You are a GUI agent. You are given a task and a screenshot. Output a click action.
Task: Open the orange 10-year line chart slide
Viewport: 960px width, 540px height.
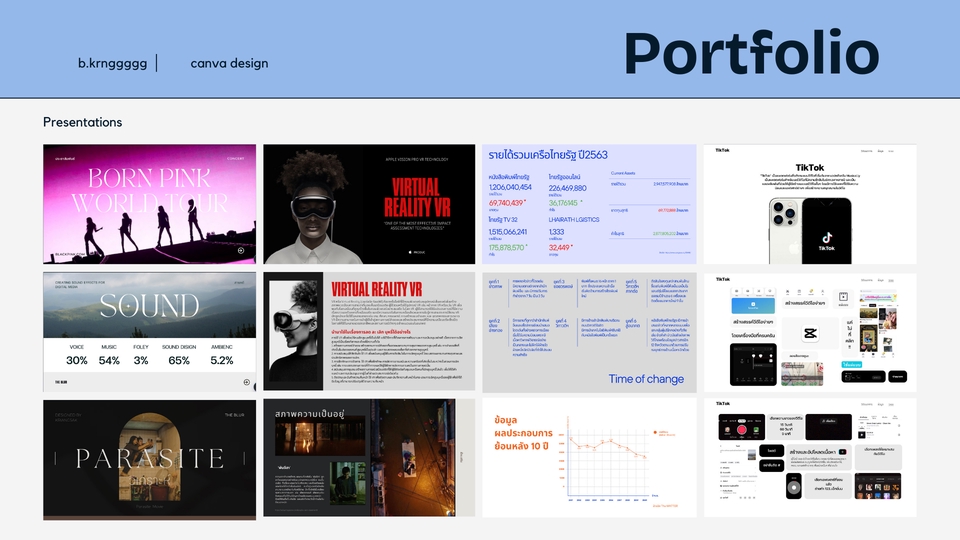pyautogui.click(x=589, y=458)
